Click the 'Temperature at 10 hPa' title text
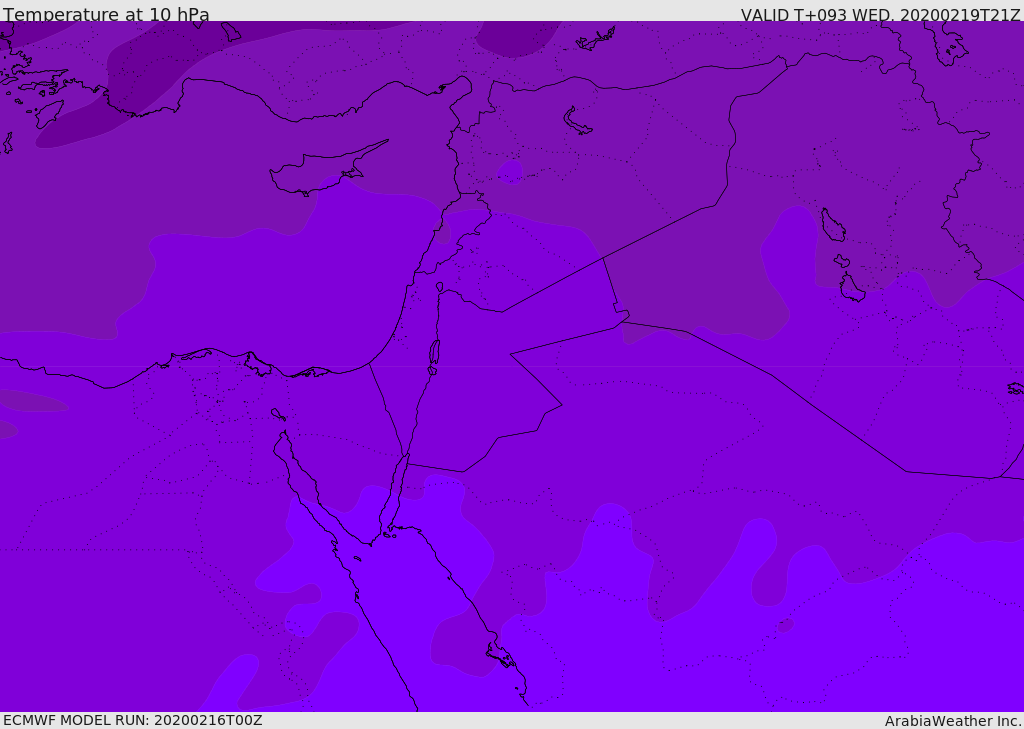This screenshot has width=1024, height=729. [x=106, y=14]
